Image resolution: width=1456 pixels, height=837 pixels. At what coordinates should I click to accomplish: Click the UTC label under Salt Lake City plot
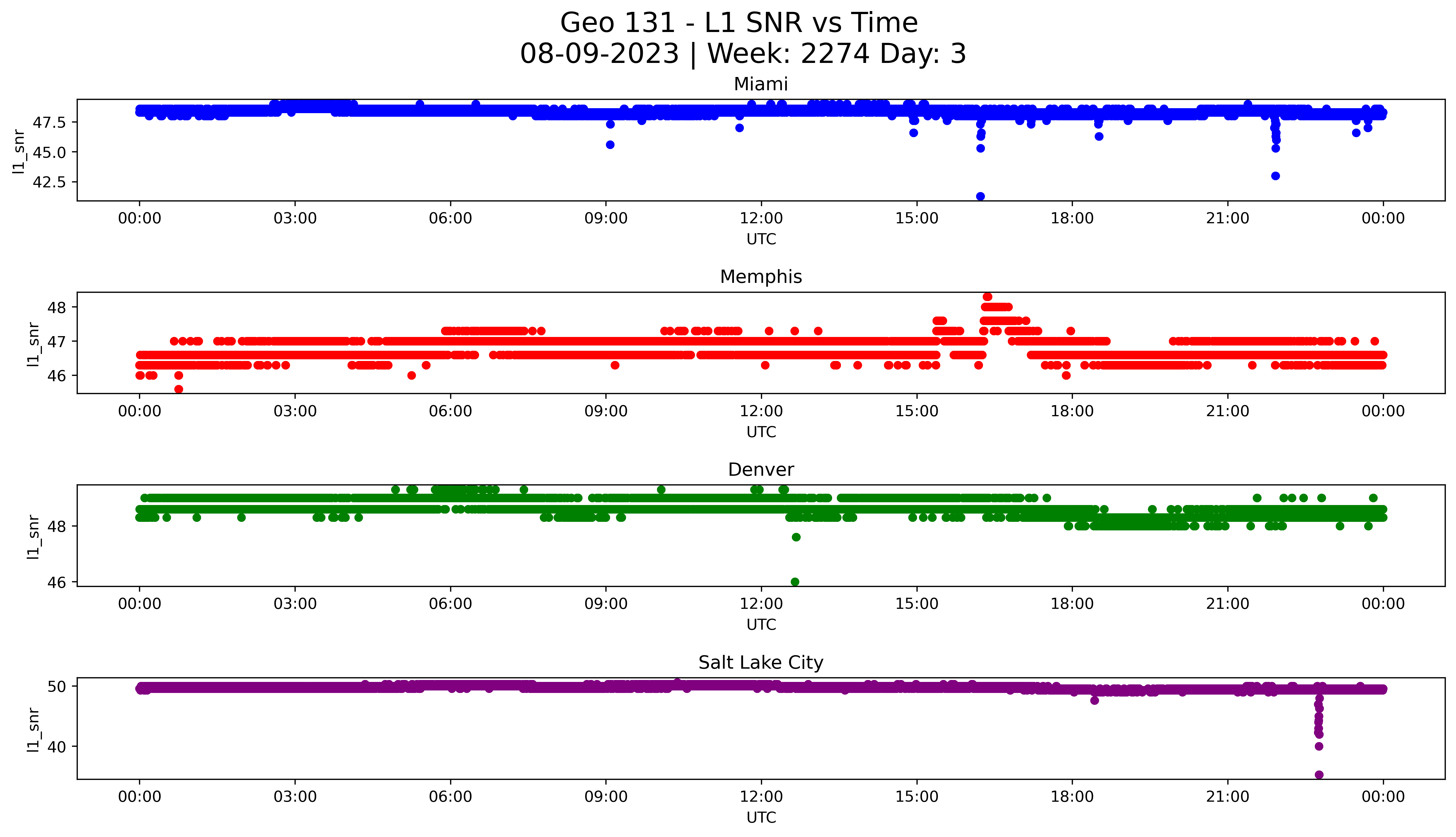click(x=761, y=818)
